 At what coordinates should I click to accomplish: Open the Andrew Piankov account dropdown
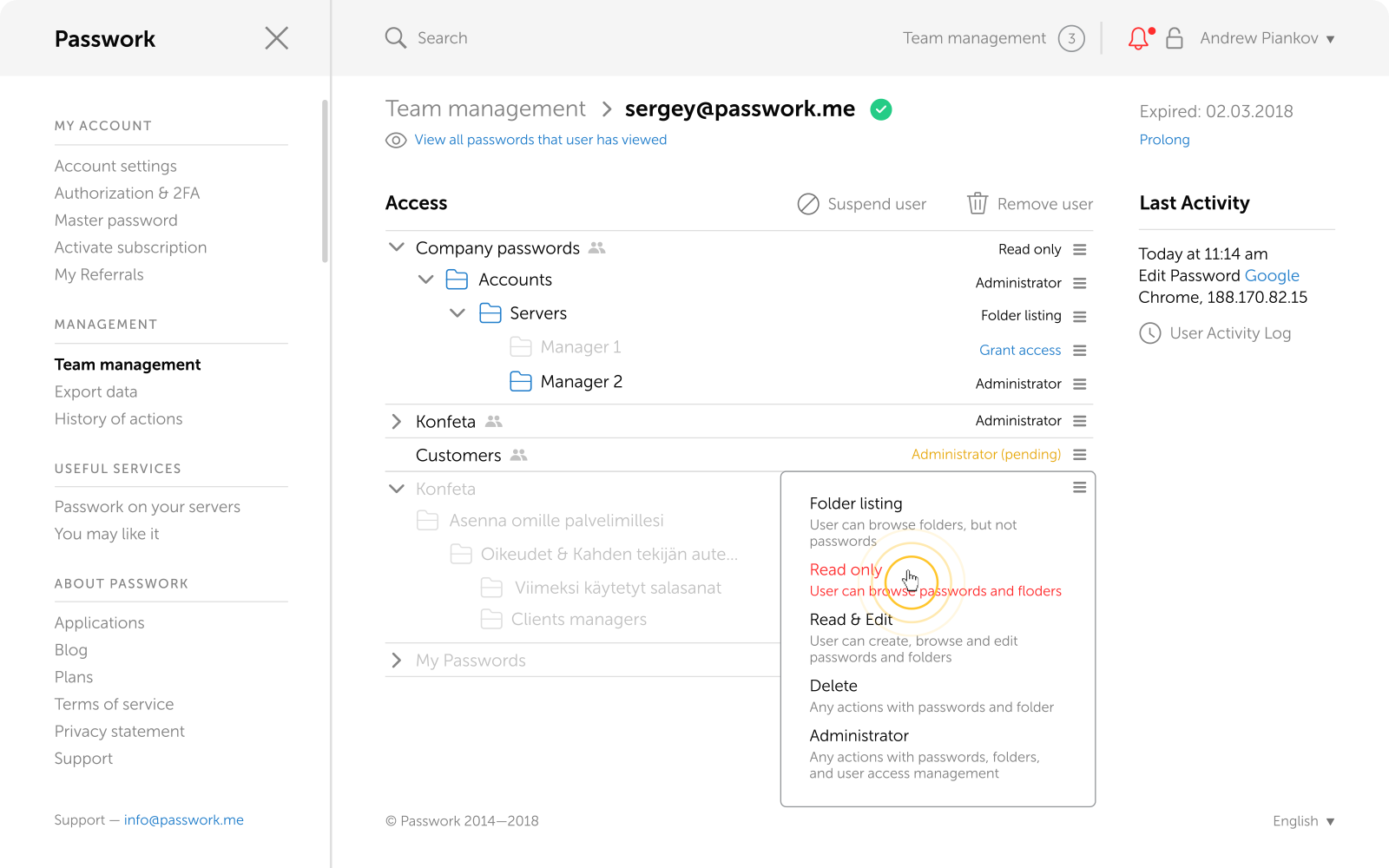[x=1267, y=39]
